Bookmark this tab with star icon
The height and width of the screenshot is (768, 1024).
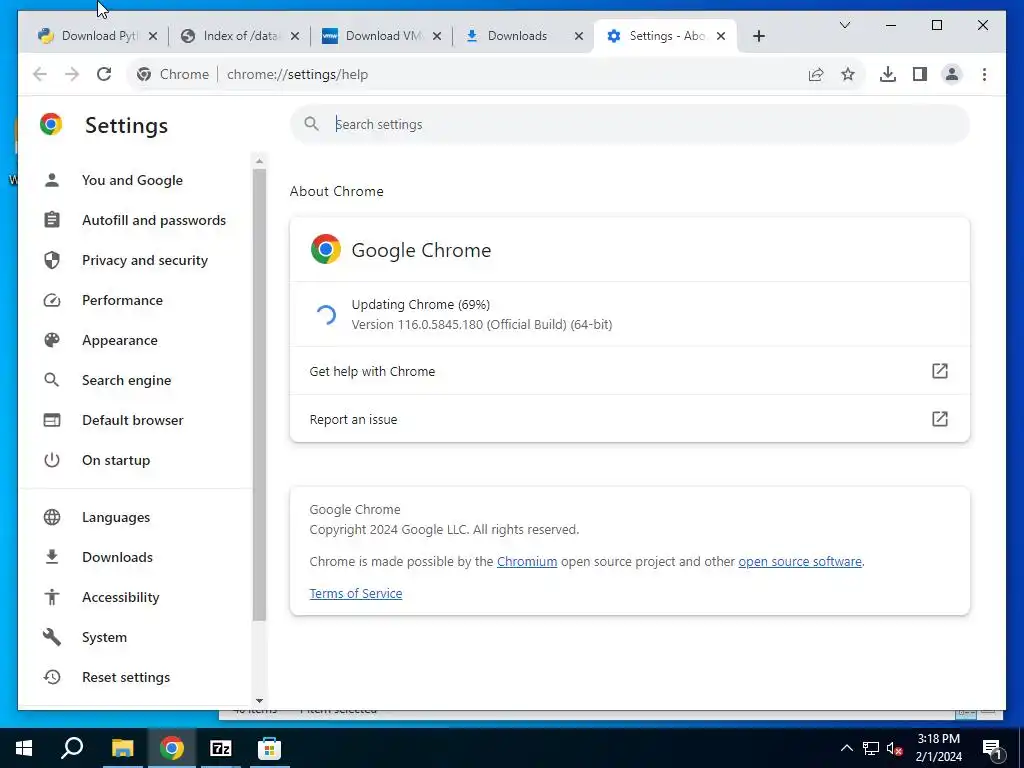point(848,74)
